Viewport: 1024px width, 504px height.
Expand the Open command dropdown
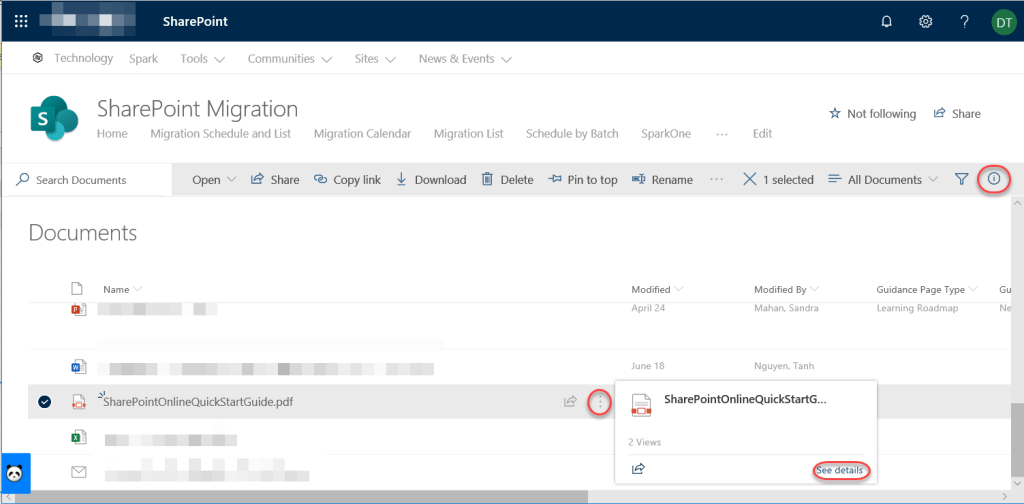214,180
